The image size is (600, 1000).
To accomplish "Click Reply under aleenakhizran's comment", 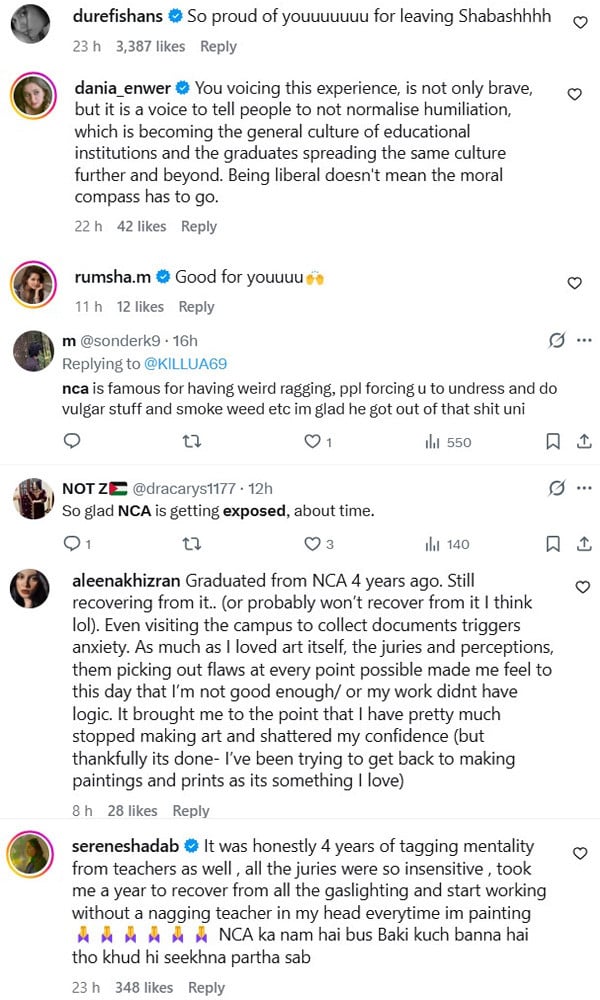I will click(191, 811).
